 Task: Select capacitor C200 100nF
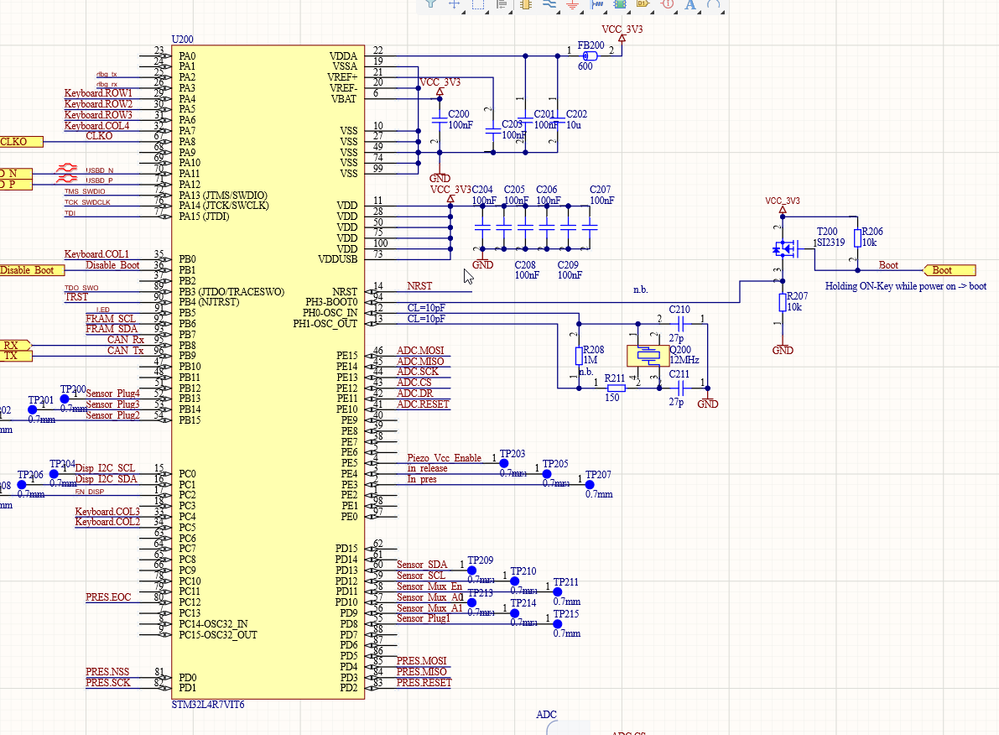439,120
